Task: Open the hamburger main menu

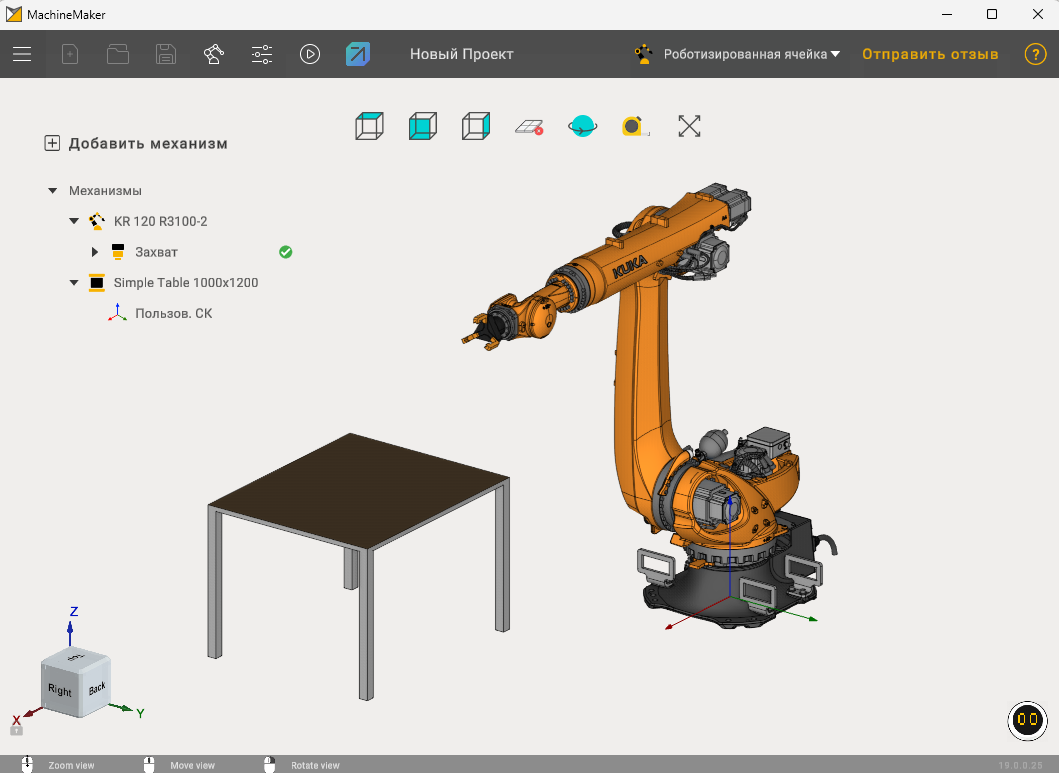Action: [x=22, y=54]
